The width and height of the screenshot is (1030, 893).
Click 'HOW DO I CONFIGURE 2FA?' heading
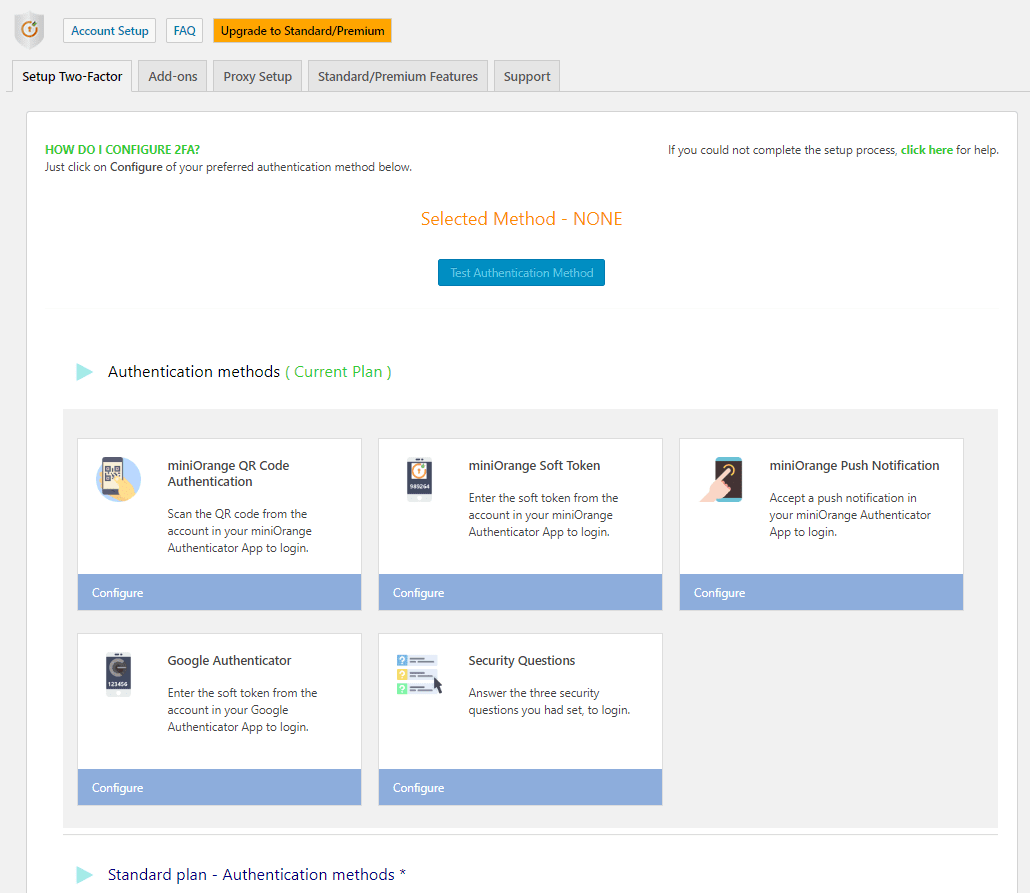click(x=122, y=149)
